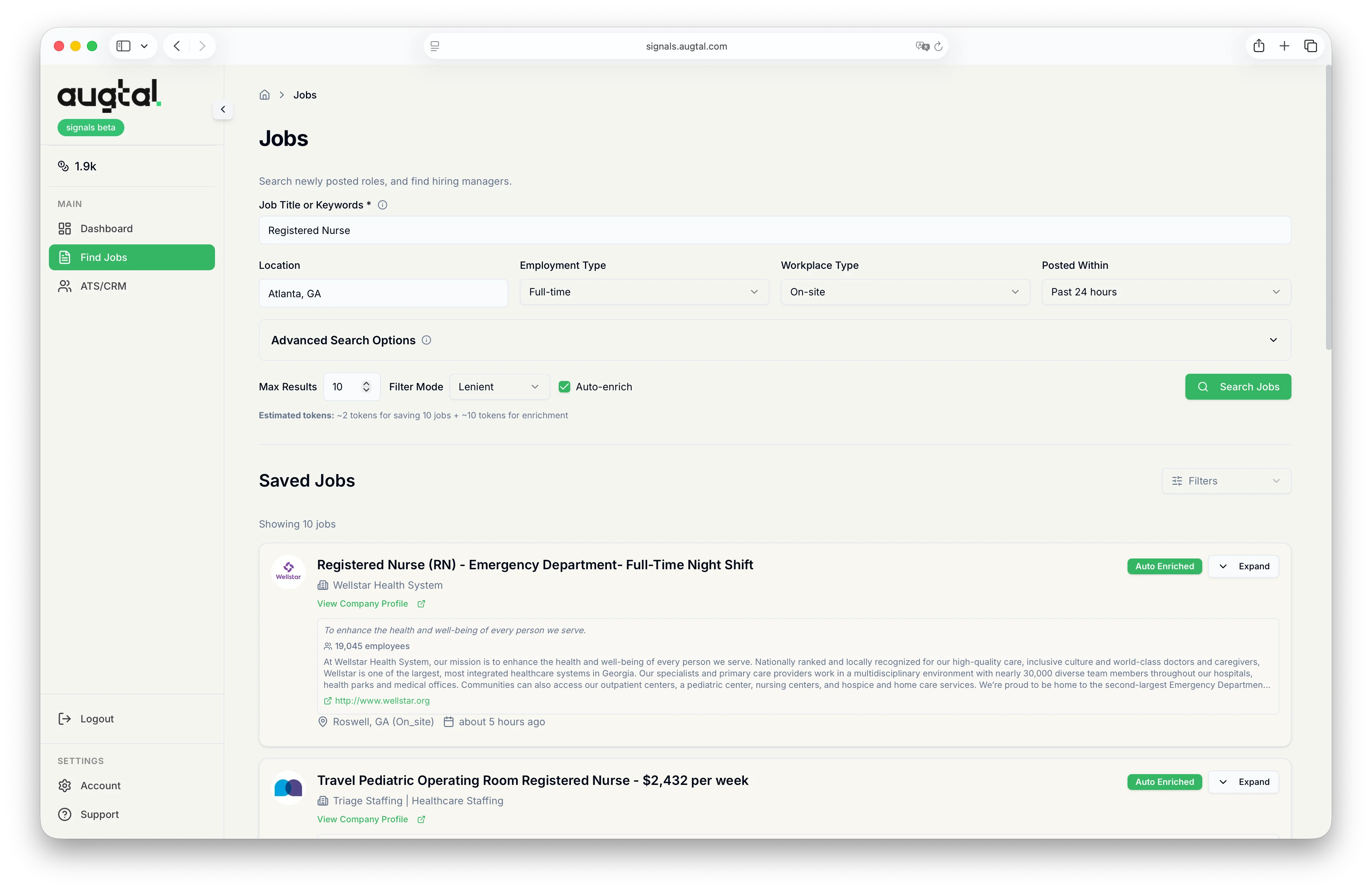The width and height of the screenshot is (1372, 892).
Task: Click the Account settings icon
Action: 65,785
